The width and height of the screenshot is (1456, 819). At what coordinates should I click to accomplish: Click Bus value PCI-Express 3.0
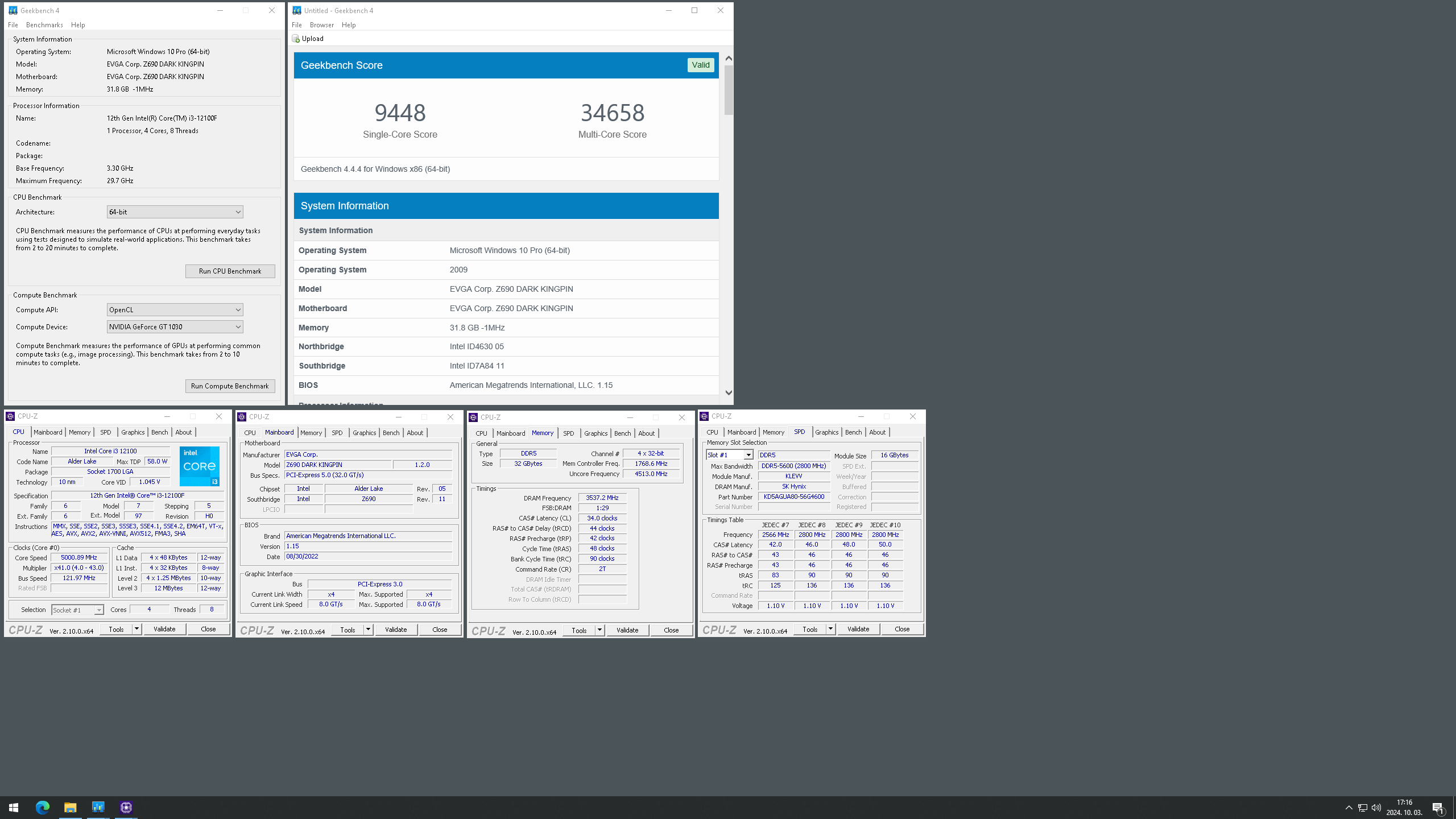(x=380, y=584)
